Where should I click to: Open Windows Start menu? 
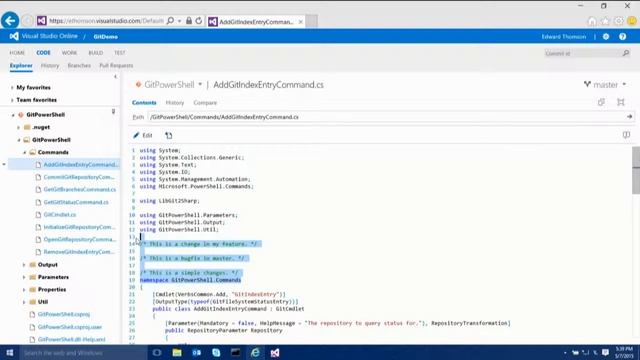(10, 353)
